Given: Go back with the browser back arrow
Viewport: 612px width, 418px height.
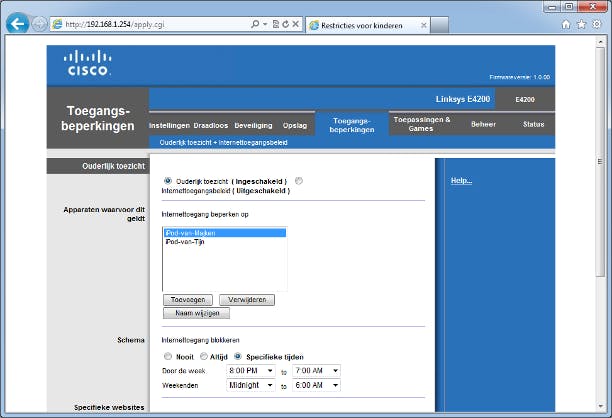Looking at the screenshot, I should pyautogui.click(x=18, y=24).
